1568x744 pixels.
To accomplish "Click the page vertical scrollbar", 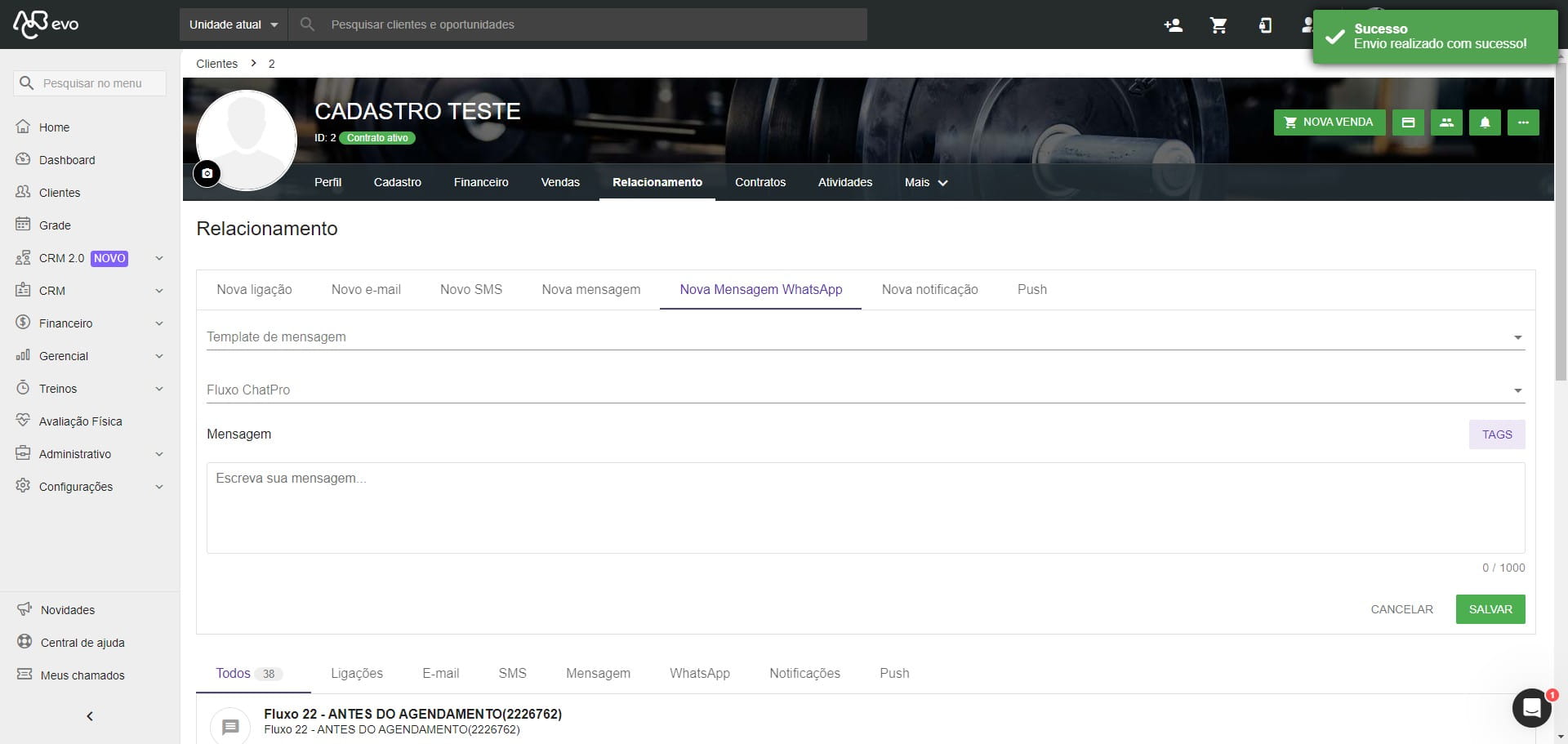I will [1561, 221].
